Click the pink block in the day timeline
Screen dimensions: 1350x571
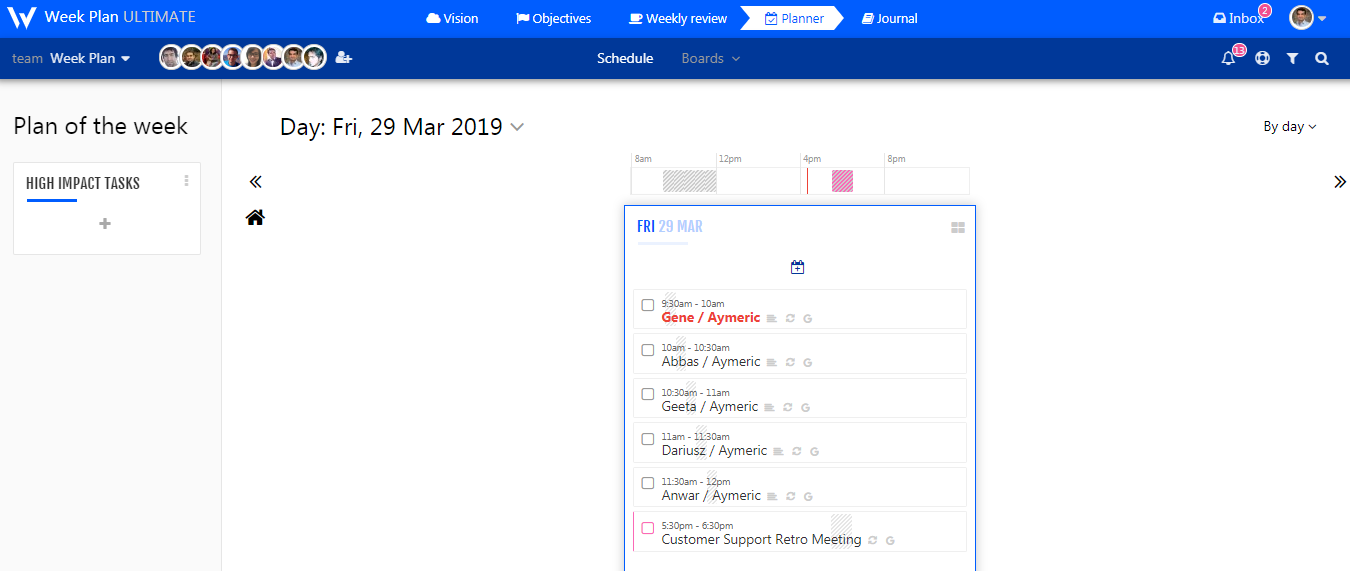coord(843,181)
